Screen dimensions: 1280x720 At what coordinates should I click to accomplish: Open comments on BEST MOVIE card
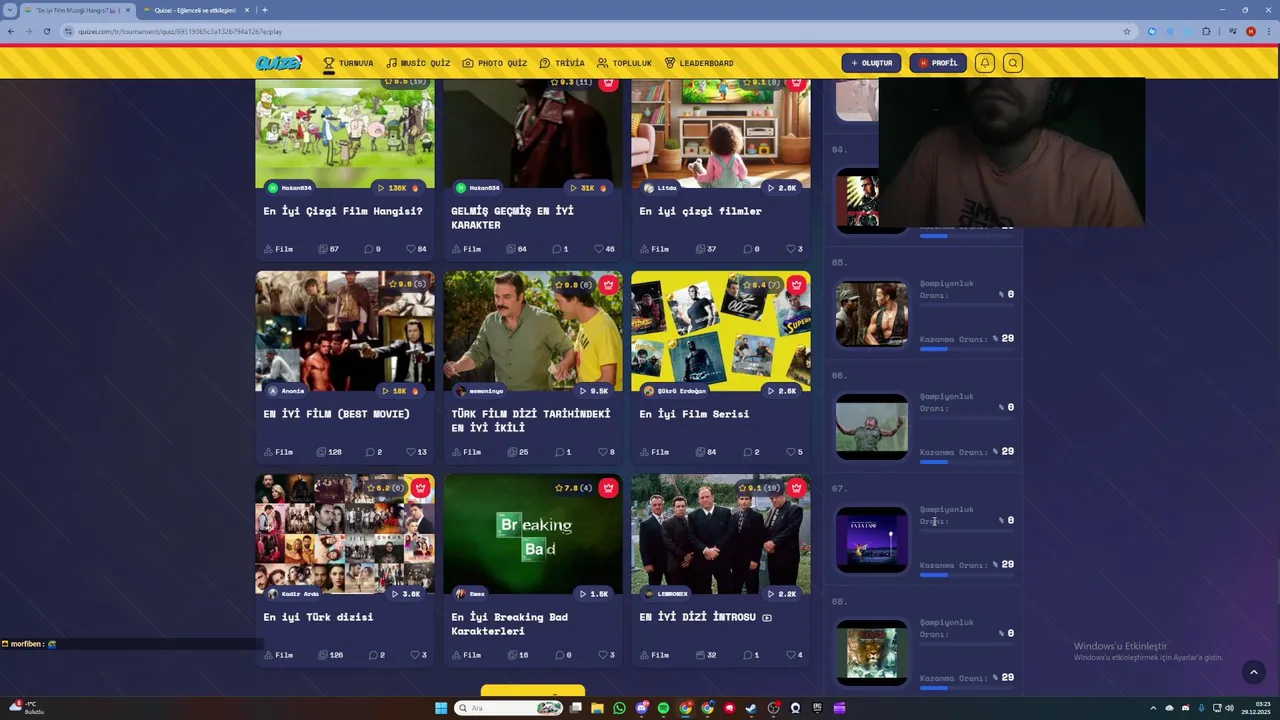pos(373,452)
